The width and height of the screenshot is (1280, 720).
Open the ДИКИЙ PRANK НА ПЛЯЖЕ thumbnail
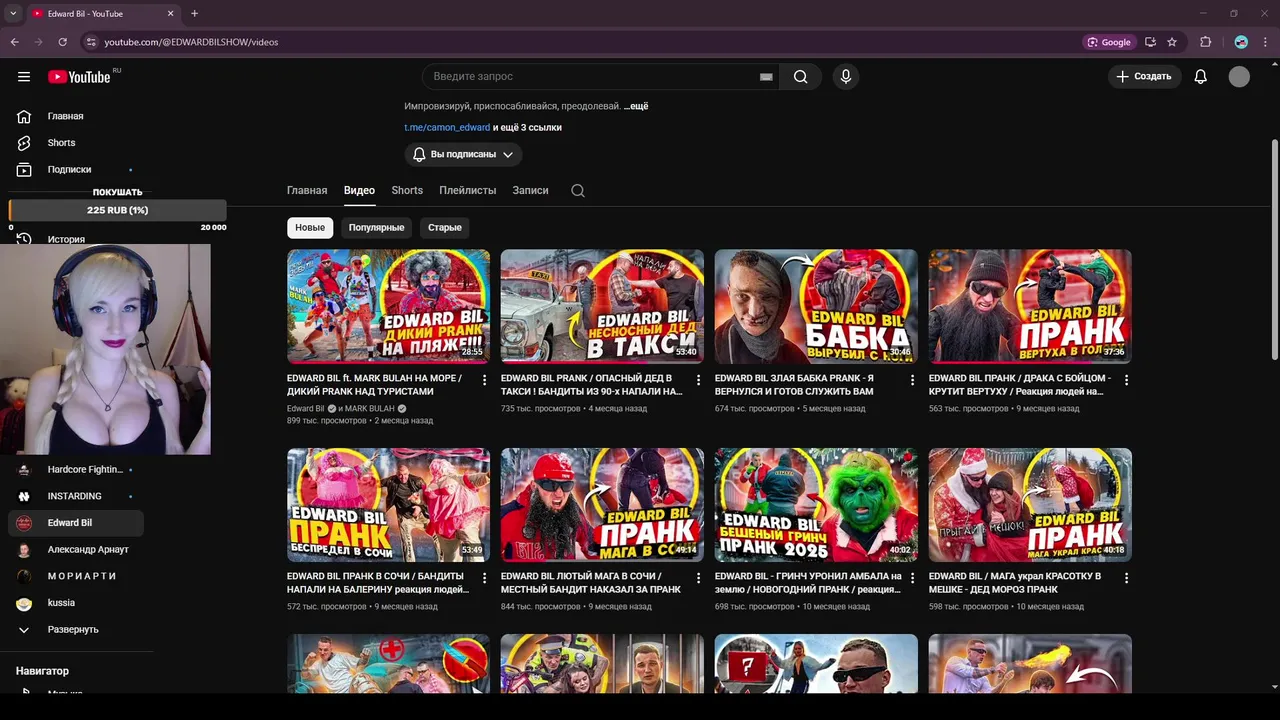coord(388,306)
